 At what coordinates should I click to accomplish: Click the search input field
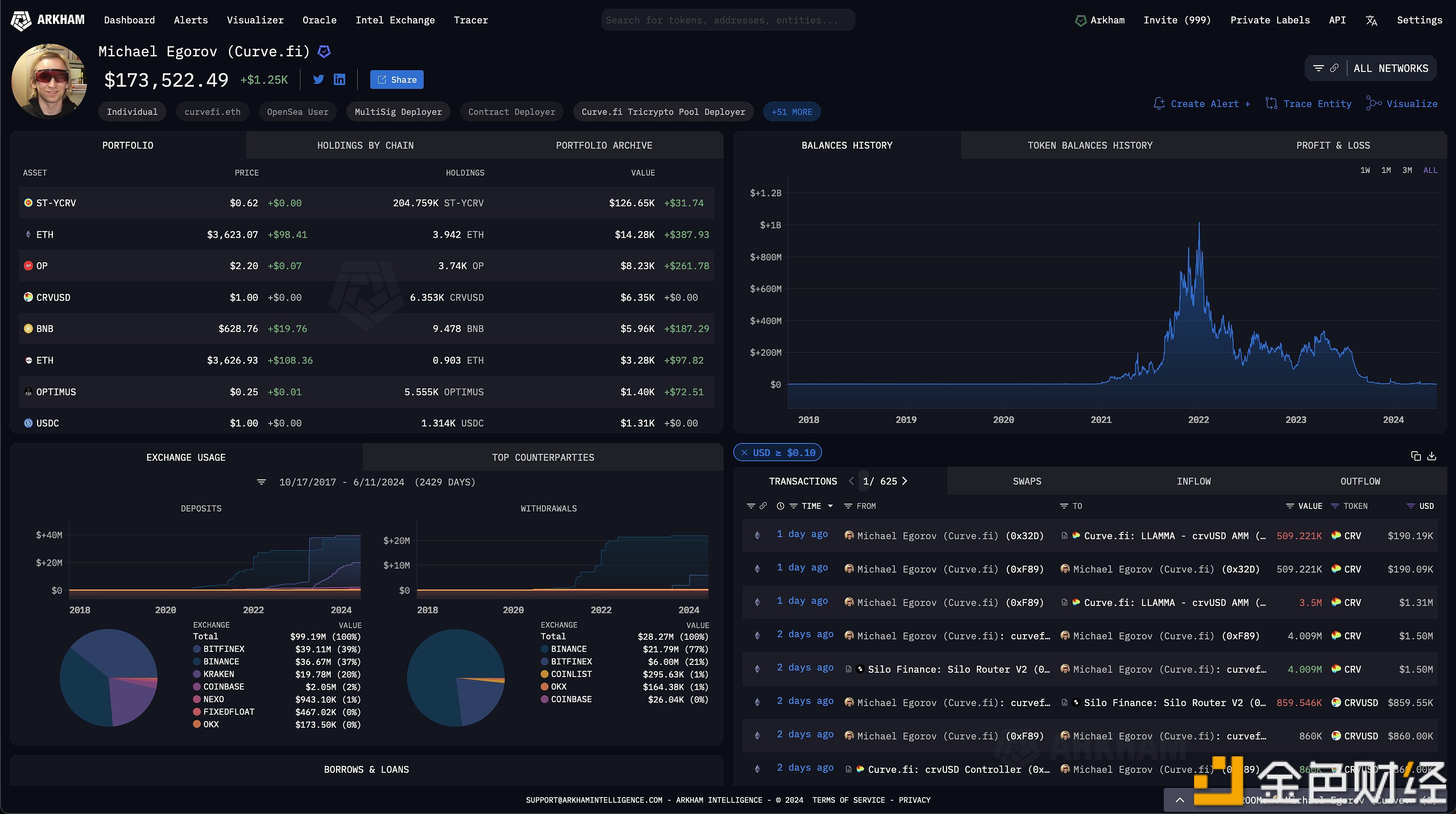click(728, 19)
